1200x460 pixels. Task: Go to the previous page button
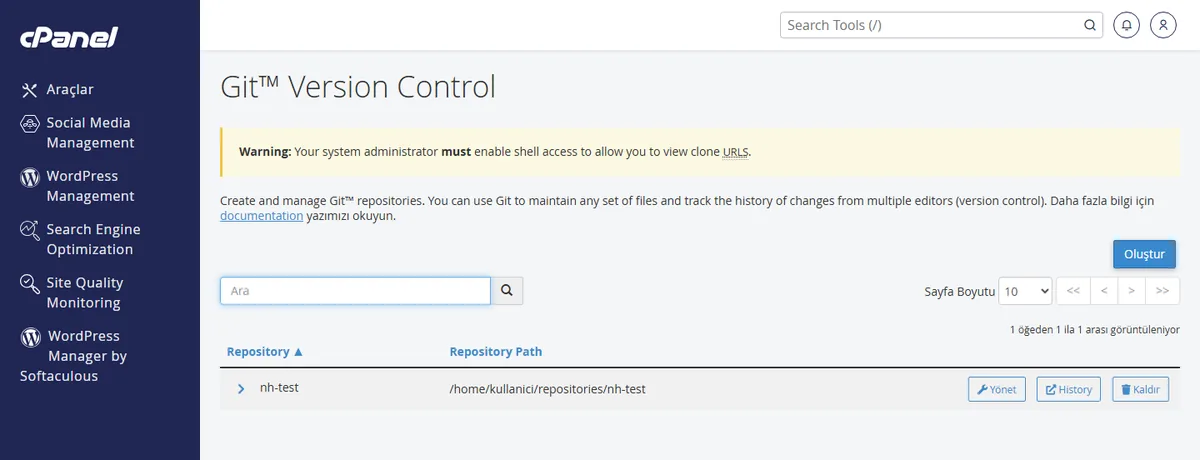[1103, 291]
